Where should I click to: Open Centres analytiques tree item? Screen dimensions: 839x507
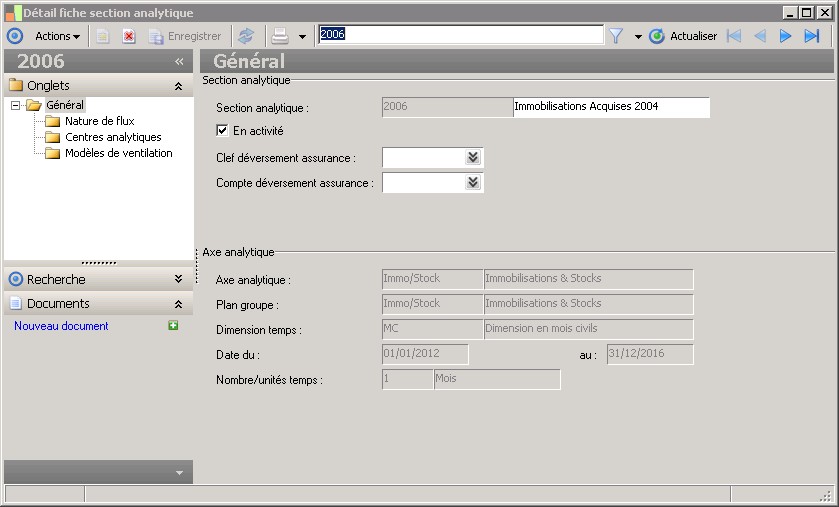click(x=113, y=137)
